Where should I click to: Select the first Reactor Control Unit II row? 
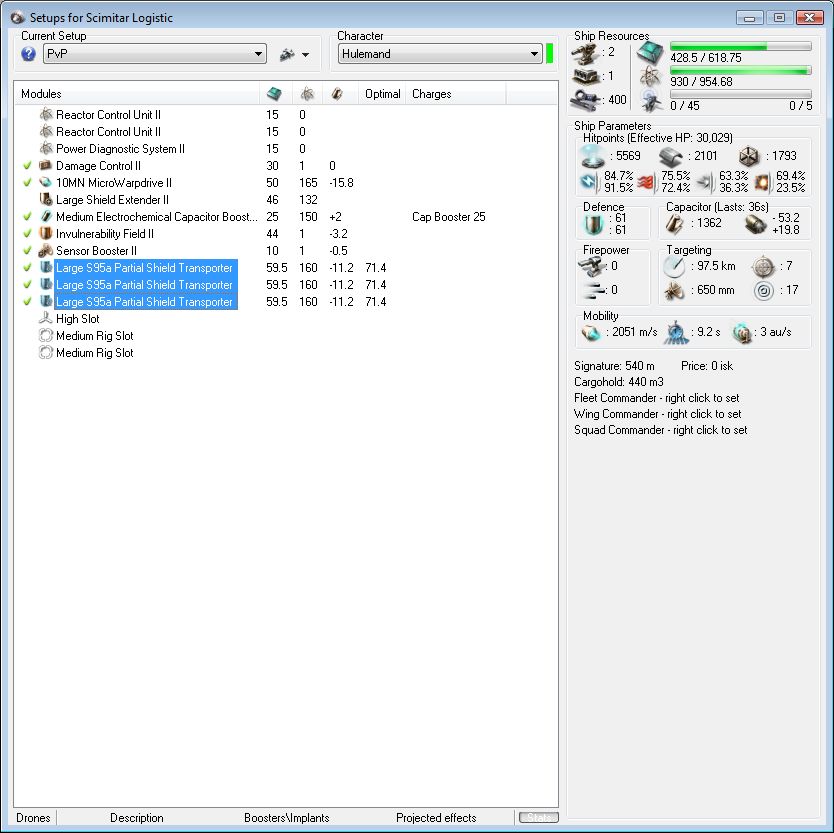pyautogui.click(x=286, y=114)
